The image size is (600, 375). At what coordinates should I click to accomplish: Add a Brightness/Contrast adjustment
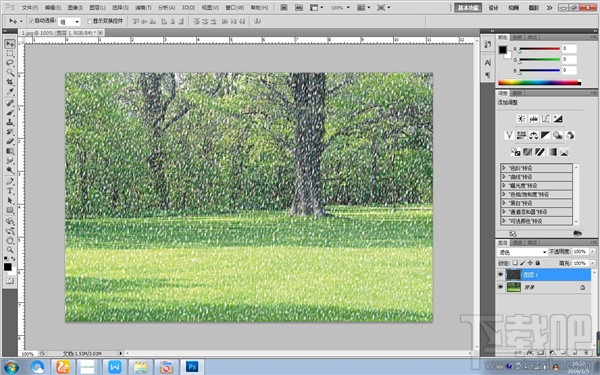coord(521,119)
